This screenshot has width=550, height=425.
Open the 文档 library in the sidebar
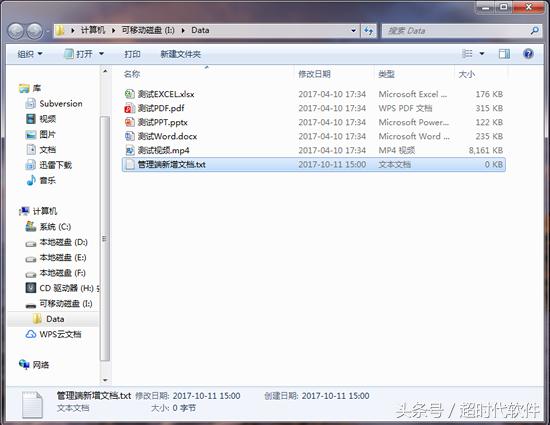coord(41,150)
